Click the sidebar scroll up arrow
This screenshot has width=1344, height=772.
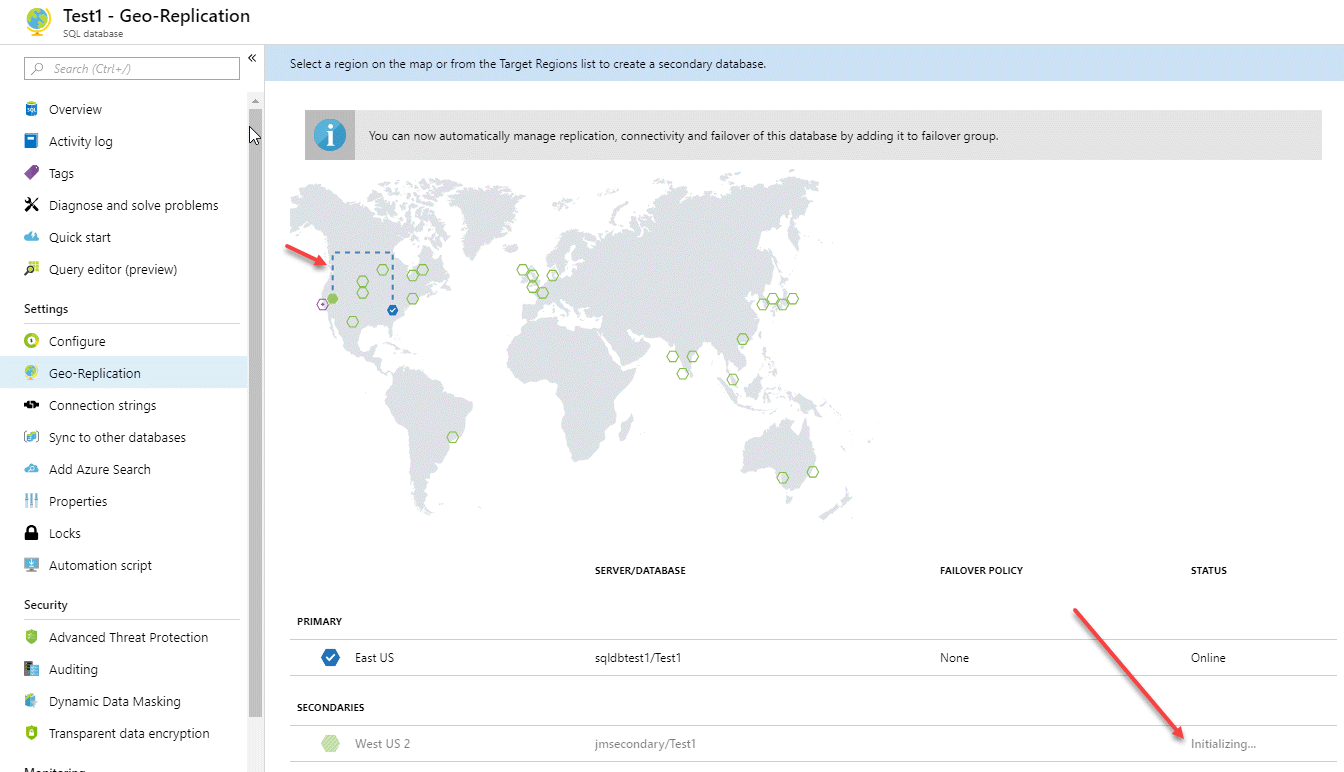pyautogui.click(x=255, y=101)
